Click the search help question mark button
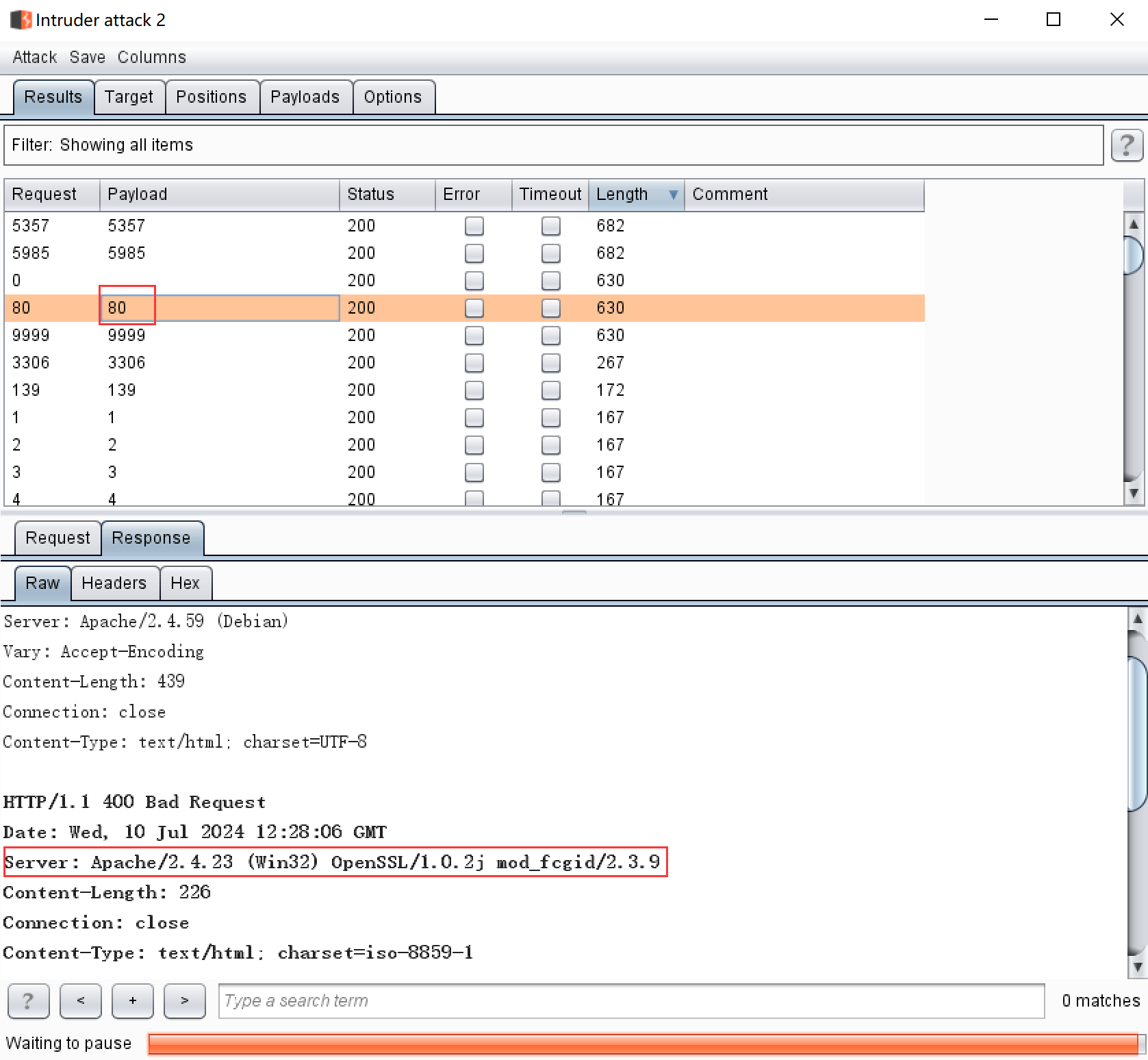The width and height of the screenshot is (1148, 1060). pos(28,1001)
